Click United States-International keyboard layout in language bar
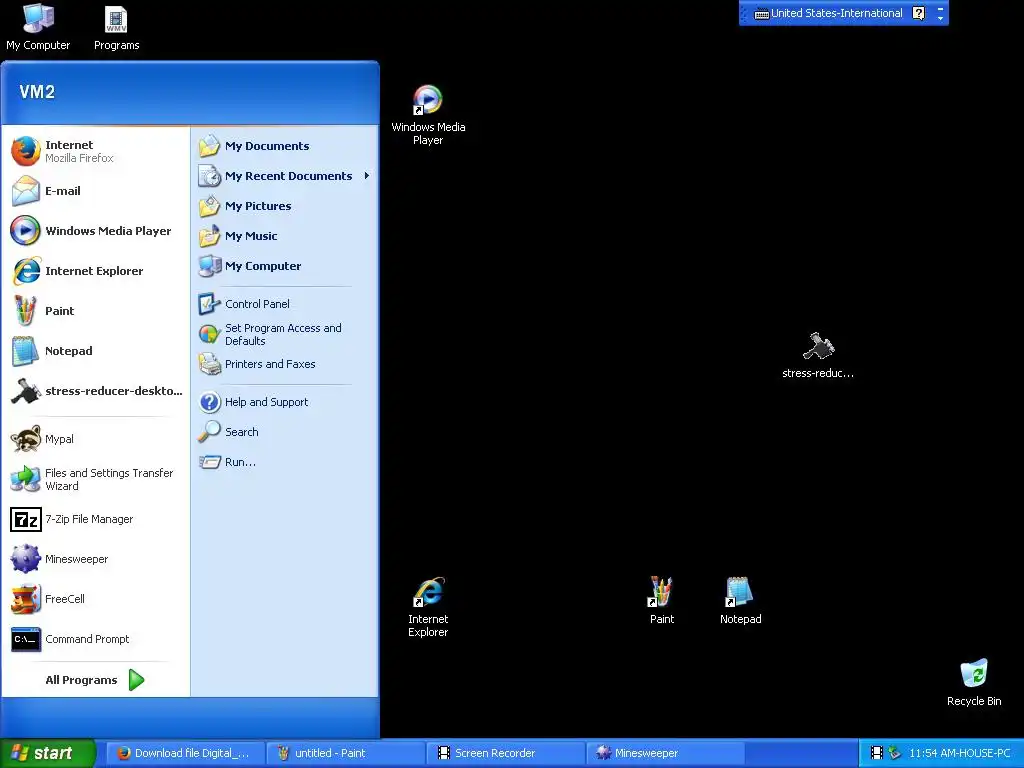The image size is (1024, 768). tap(828, 13)
